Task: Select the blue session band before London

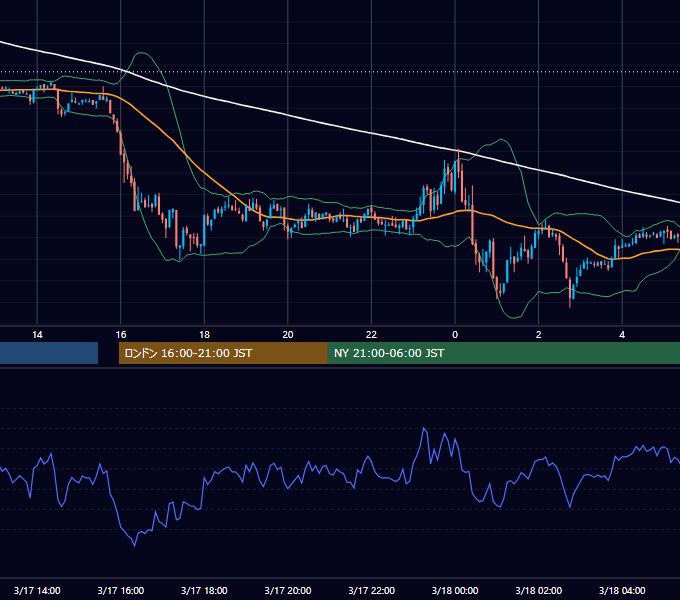Action: pos(49,353)
